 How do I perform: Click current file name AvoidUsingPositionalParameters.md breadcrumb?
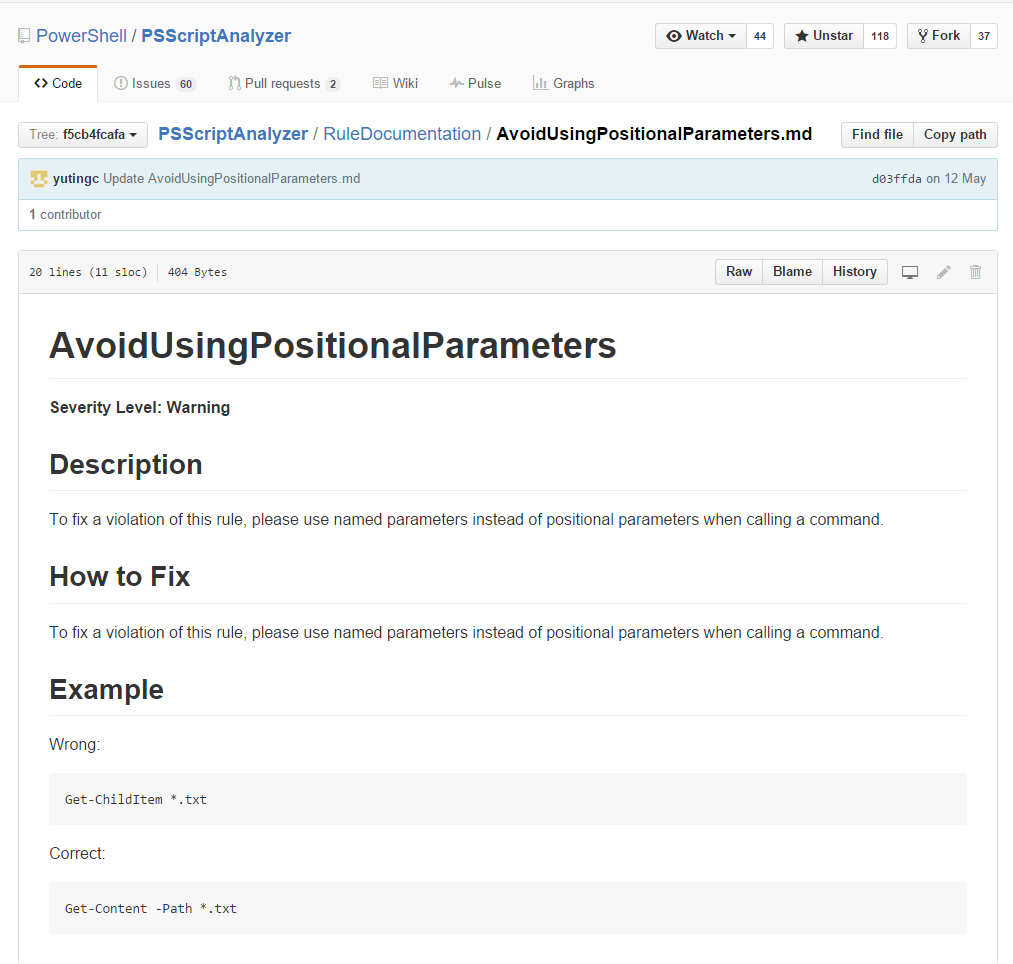point(654,134)
